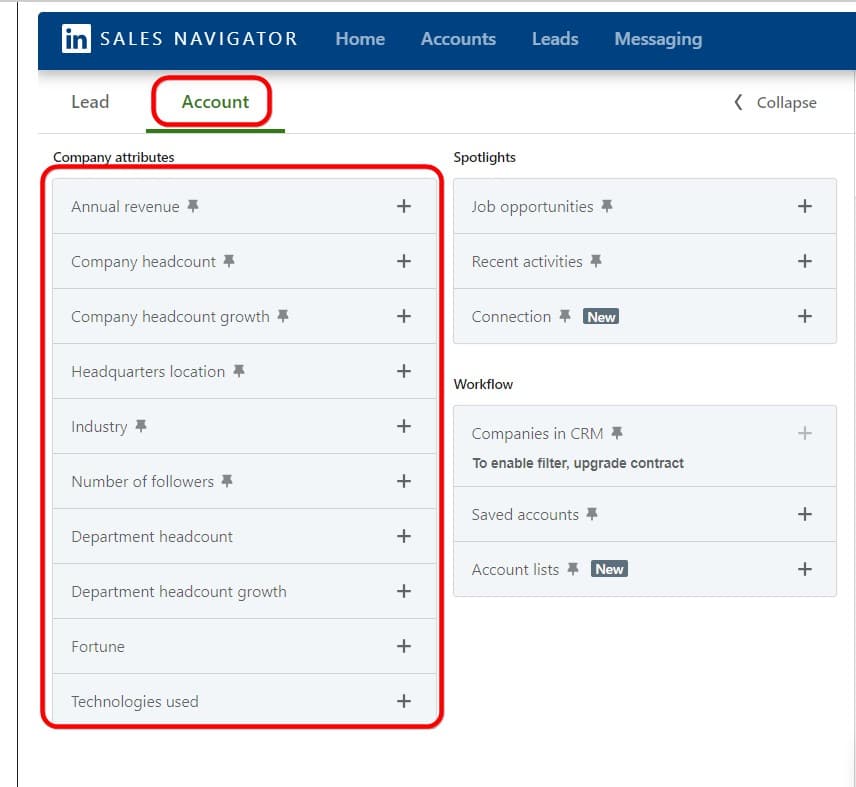Image resolution: width=856 pixels, height=787 pixels.
Task: Open the Accounts menu item
Action: point(458,39)
